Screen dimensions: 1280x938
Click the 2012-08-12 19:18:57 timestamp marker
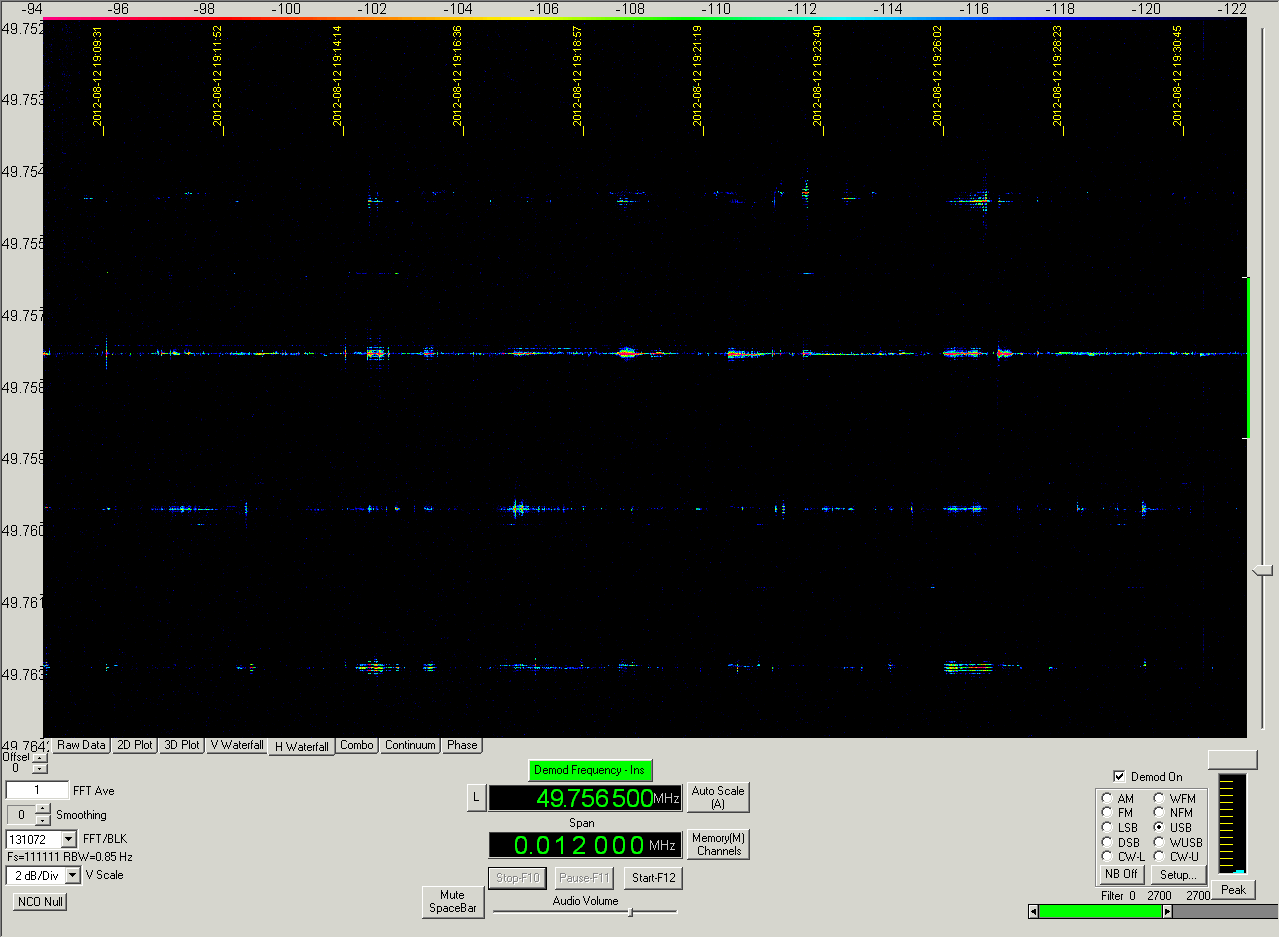click(578, 77)
